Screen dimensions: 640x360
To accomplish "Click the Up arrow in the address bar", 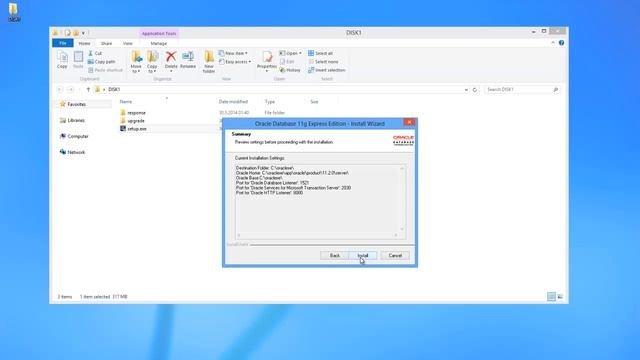I will coord(88,89).
